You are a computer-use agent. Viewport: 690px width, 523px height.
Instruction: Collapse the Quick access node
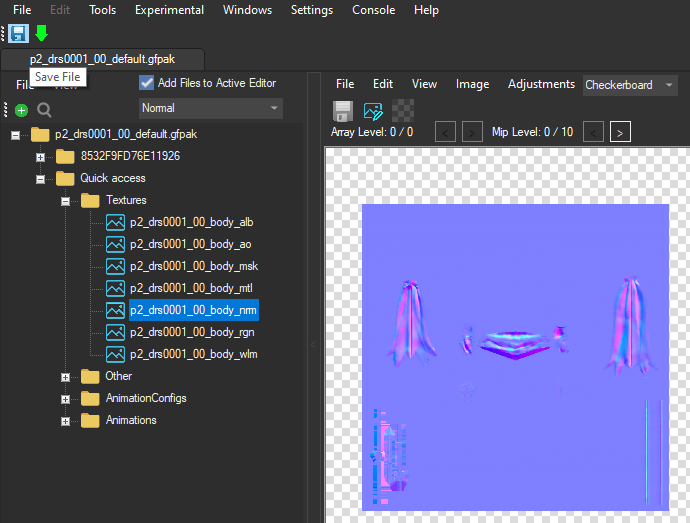(x=40, y=180)
